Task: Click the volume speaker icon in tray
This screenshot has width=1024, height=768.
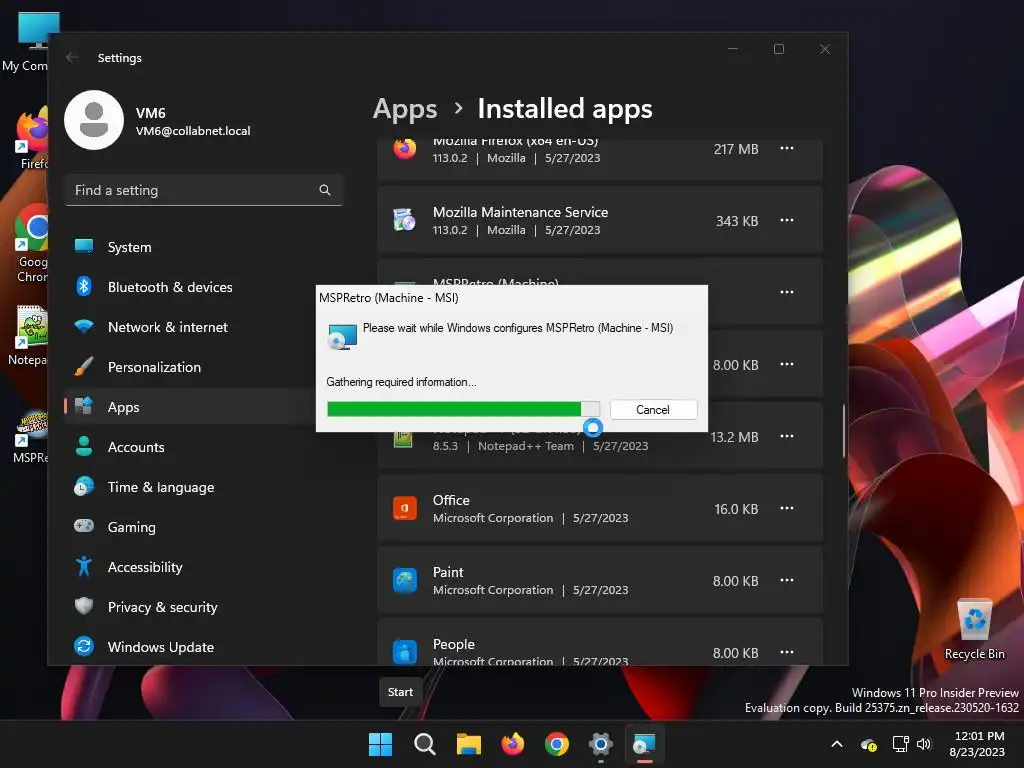Action: (924, 744)
